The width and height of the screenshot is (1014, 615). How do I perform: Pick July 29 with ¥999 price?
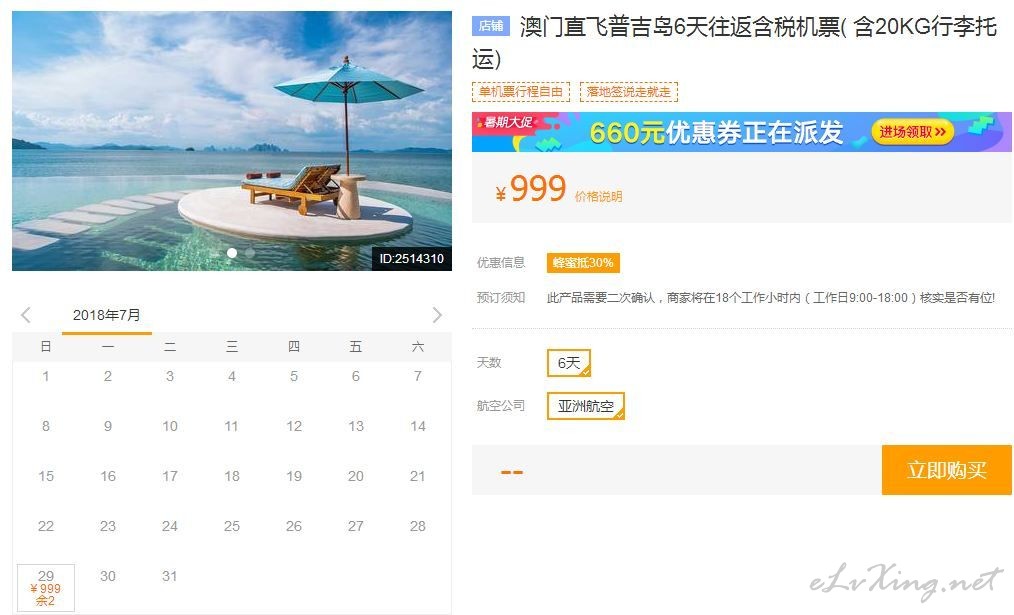click(x=46, y=587)
